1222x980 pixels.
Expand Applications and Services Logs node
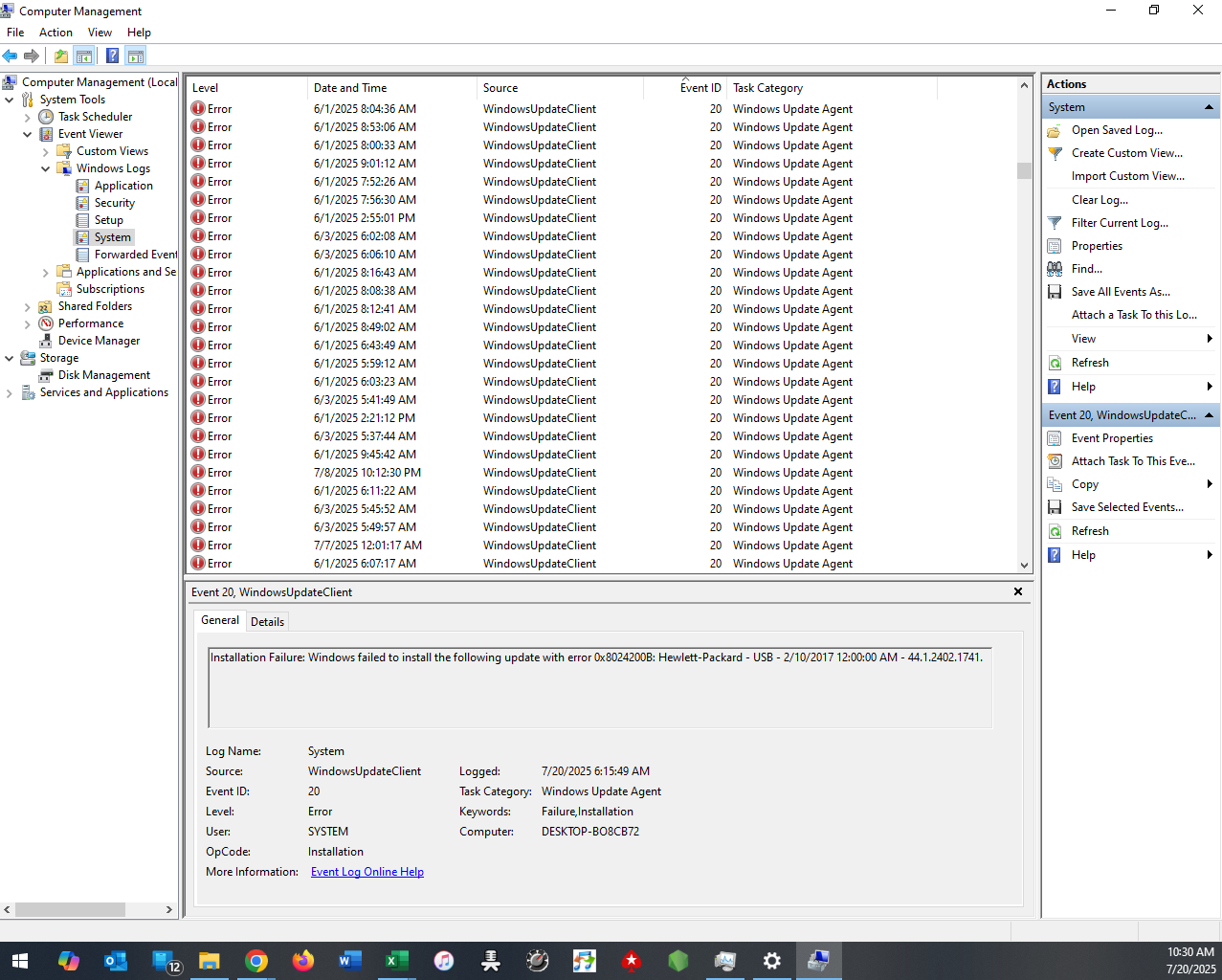pyautogui.click(x=46, y=272)
